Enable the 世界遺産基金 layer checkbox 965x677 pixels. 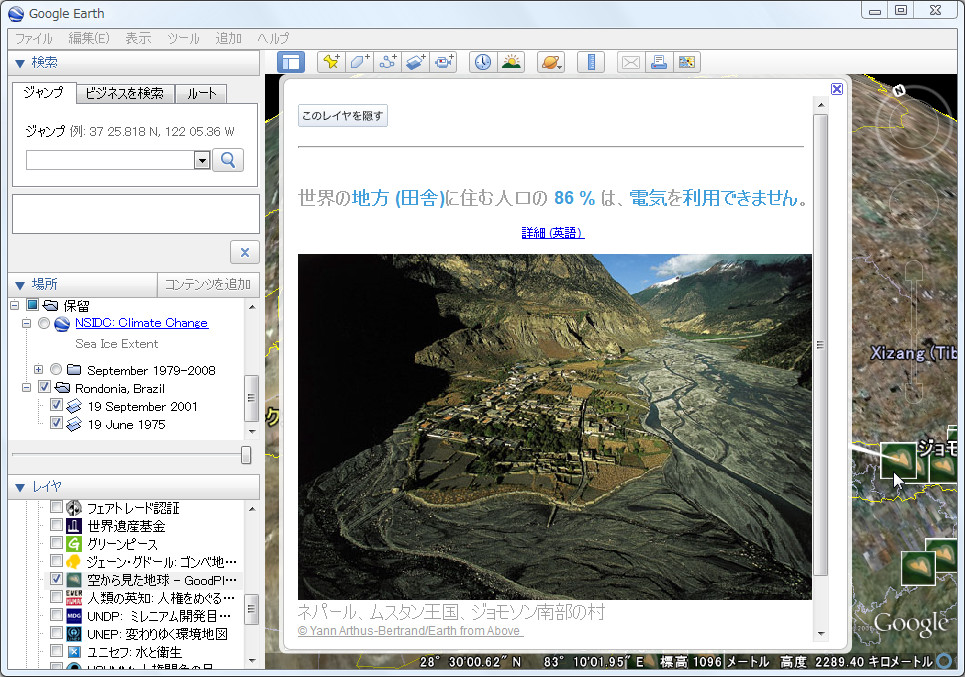point(56,525)
